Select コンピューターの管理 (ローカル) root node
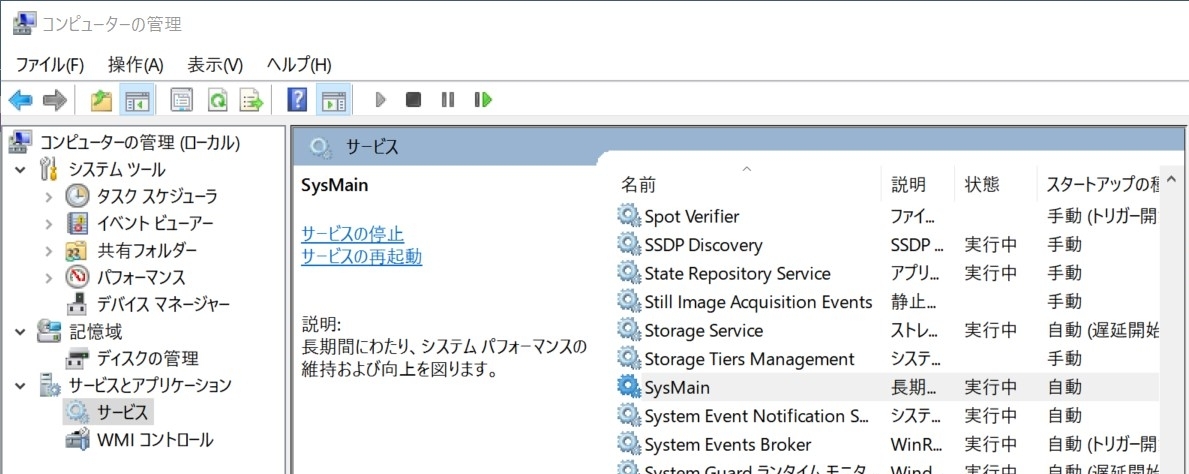 (x=140, y=142)
